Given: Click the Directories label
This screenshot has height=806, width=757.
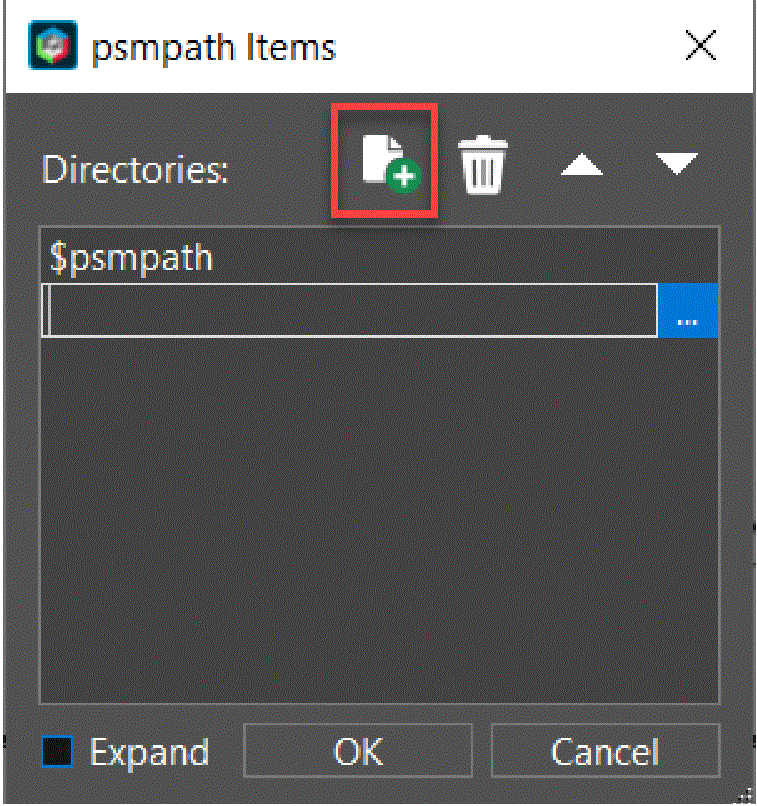Looking at the screenshot, I should (135, 169).
